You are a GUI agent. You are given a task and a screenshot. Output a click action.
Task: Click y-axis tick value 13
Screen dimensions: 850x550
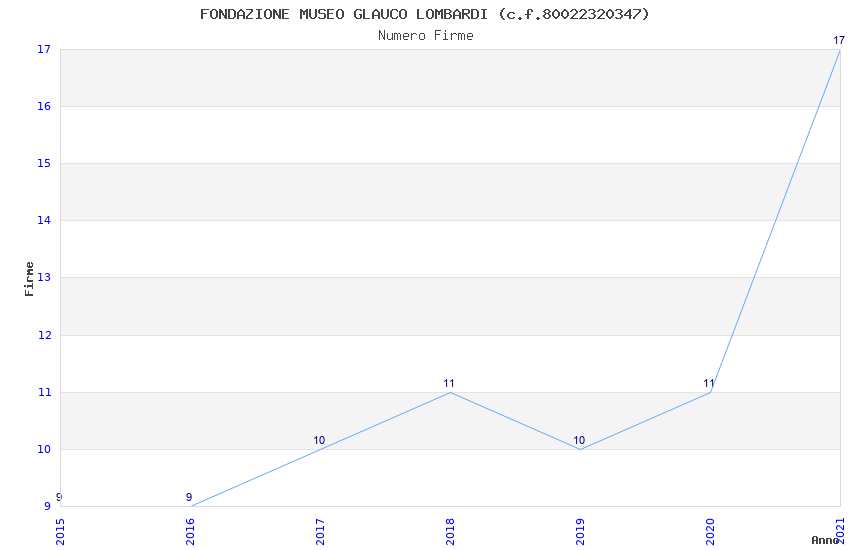click(44, 277)
